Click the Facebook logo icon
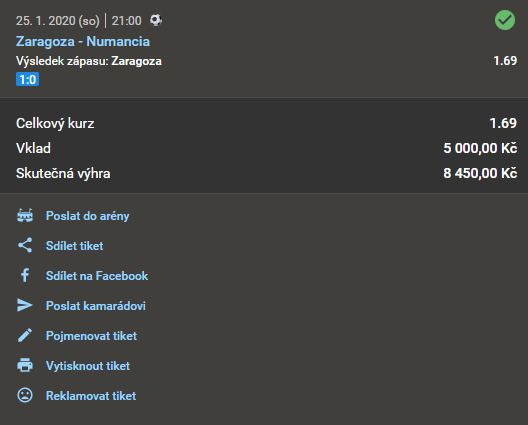Screen dimensions: 528x425 [25, 275]
